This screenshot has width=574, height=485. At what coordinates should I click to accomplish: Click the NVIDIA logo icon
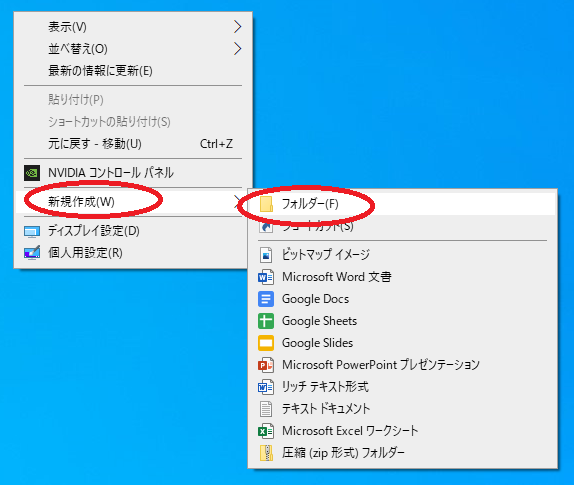32,173
